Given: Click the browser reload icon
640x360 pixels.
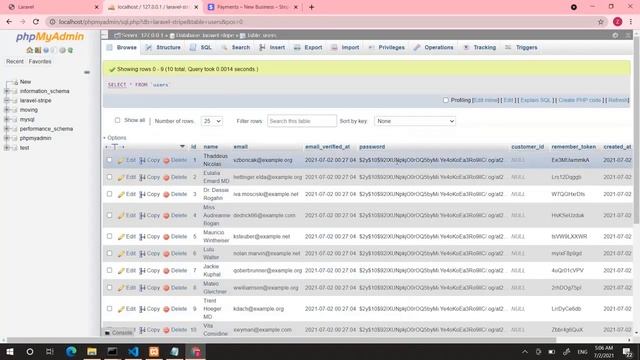Looking at the screenshot, I should (x=36, y=22).
